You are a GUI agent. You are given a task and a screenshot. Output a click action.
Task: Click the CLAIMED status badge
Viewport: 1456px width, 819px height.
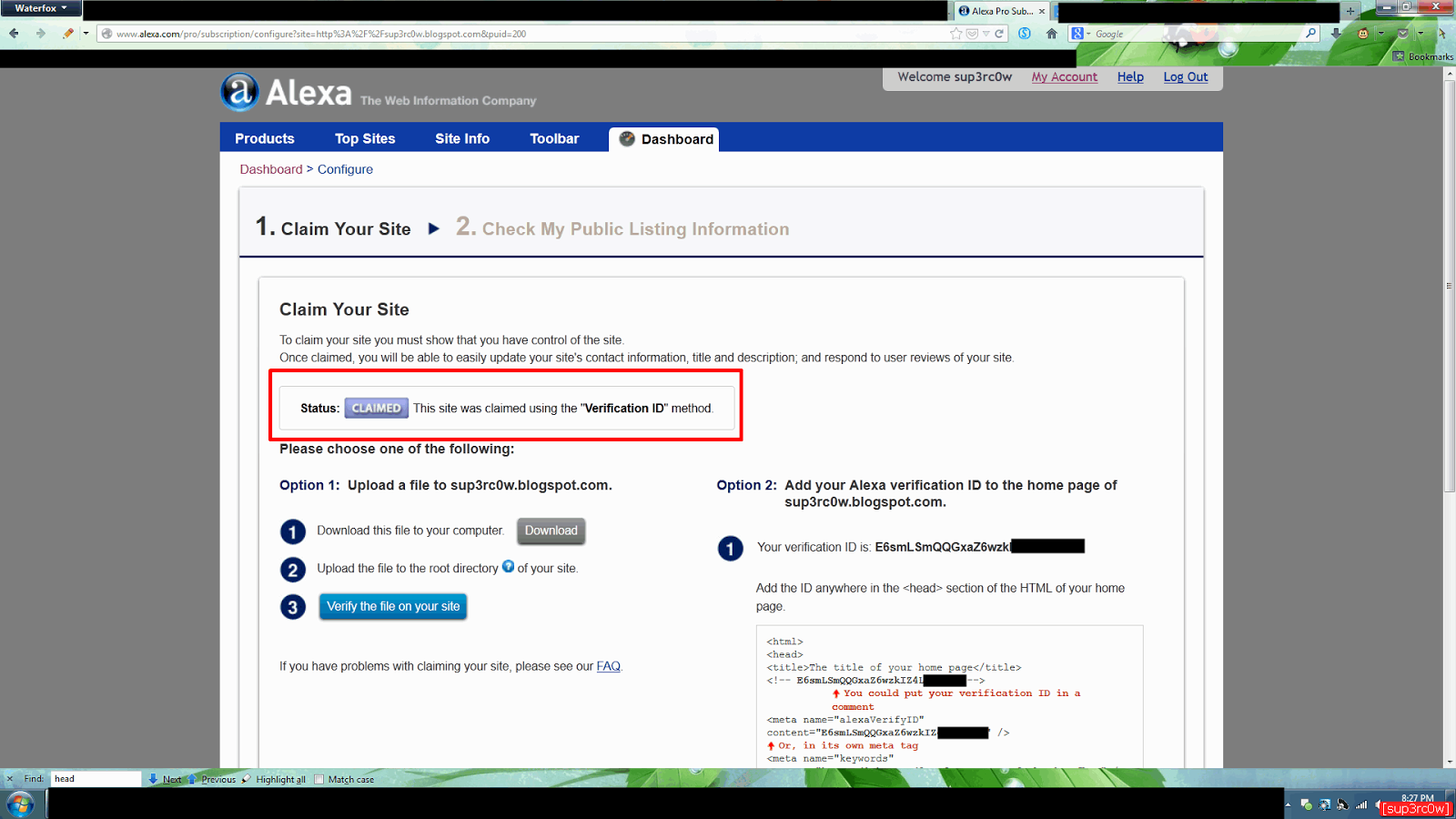click(376, 408)
